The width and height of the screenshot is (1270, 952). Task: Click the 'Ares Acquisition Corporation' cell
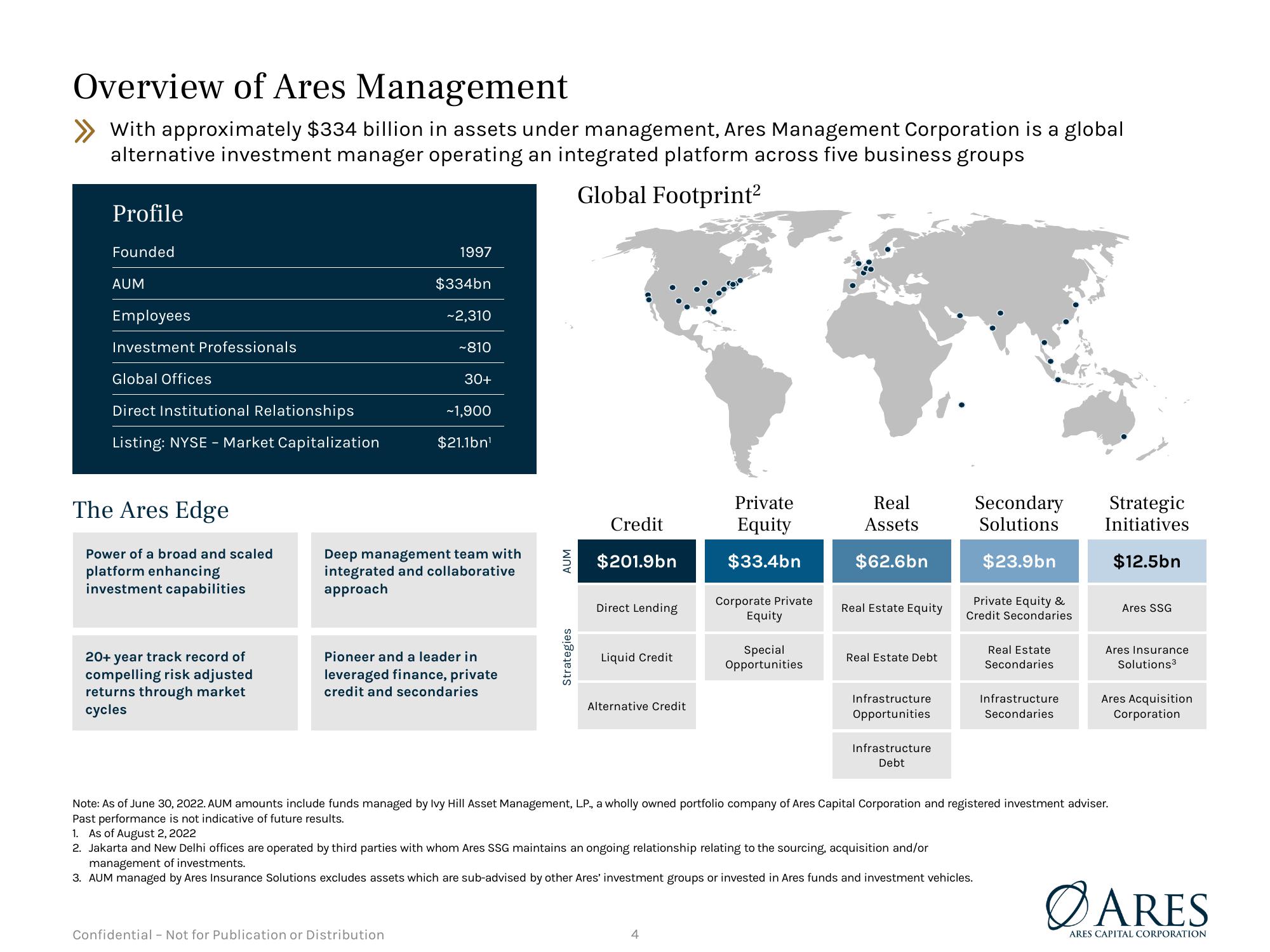(1147, 706)
